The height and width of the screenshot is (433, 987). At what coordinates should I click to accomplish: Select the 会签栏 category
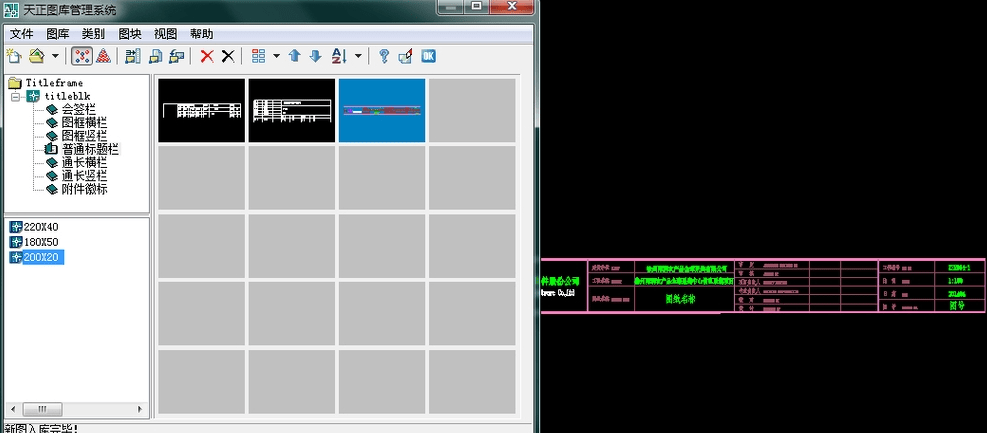point(79,110)
